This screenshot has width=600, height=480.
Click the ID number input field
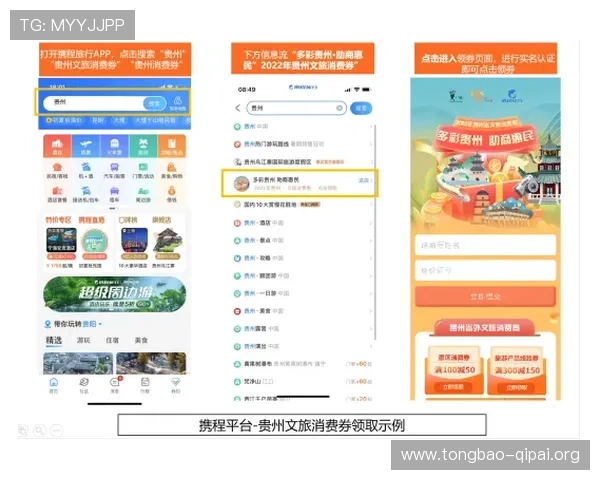(x=485, y=271)
